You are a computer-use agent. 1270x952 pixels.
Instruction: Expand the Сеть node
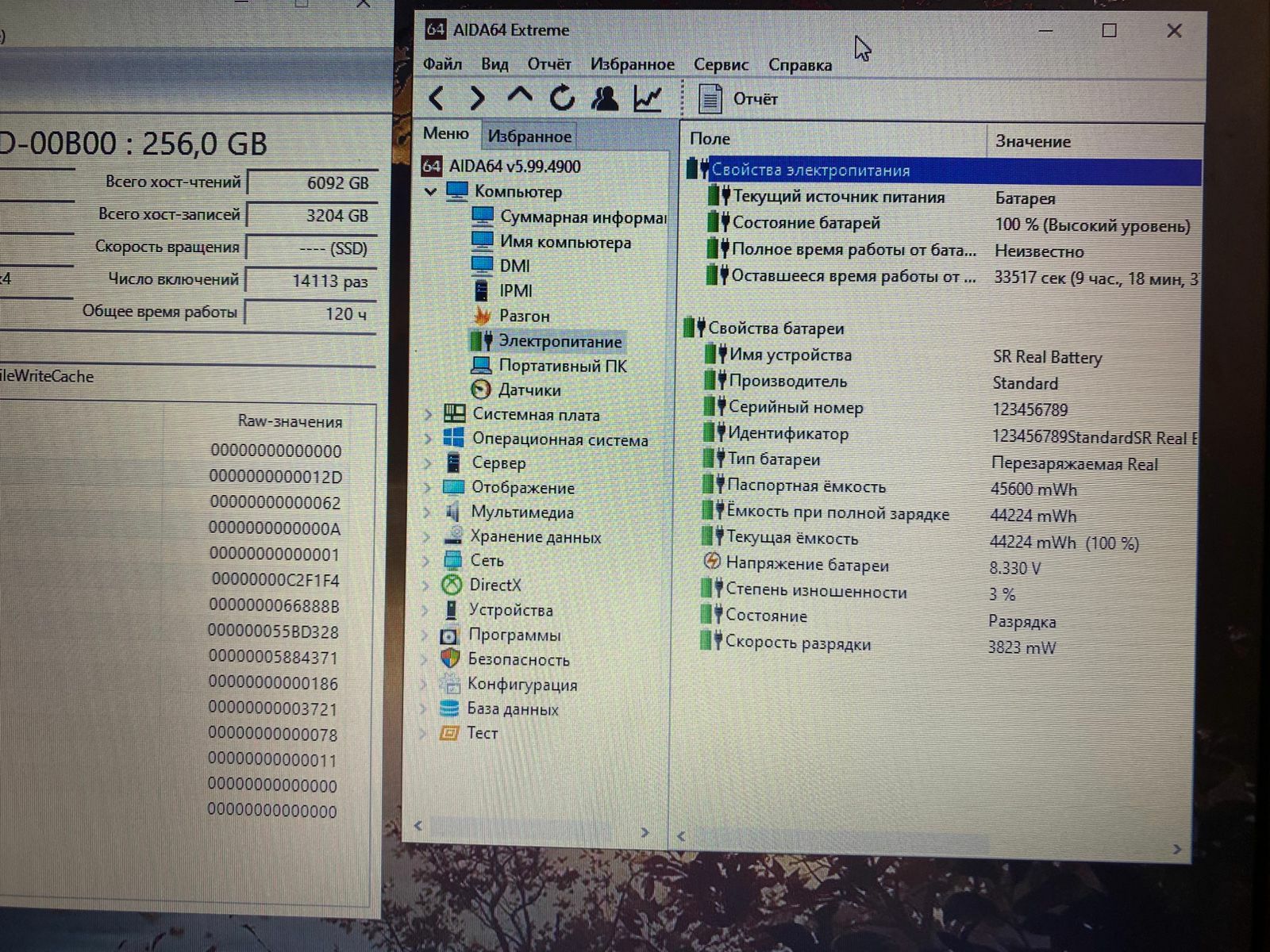[x=427, y=561]
